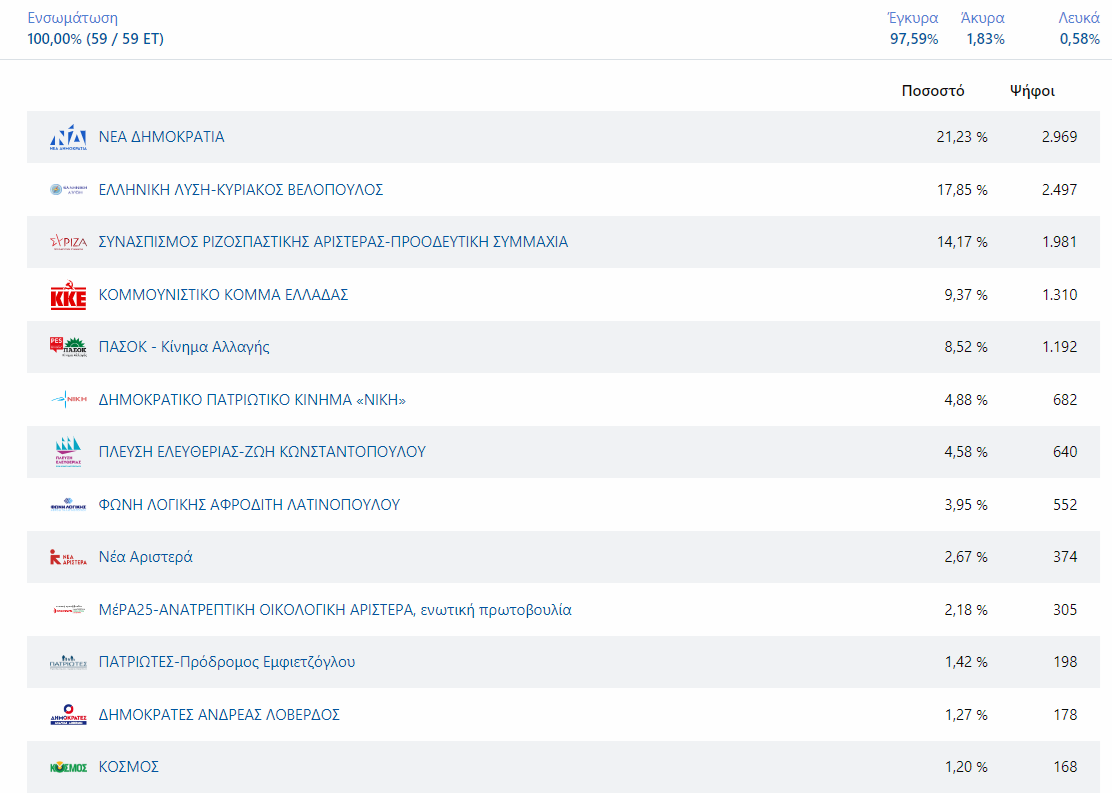Click the 640 votes cell
1112x793 pixels.
tap(1065, 452)
